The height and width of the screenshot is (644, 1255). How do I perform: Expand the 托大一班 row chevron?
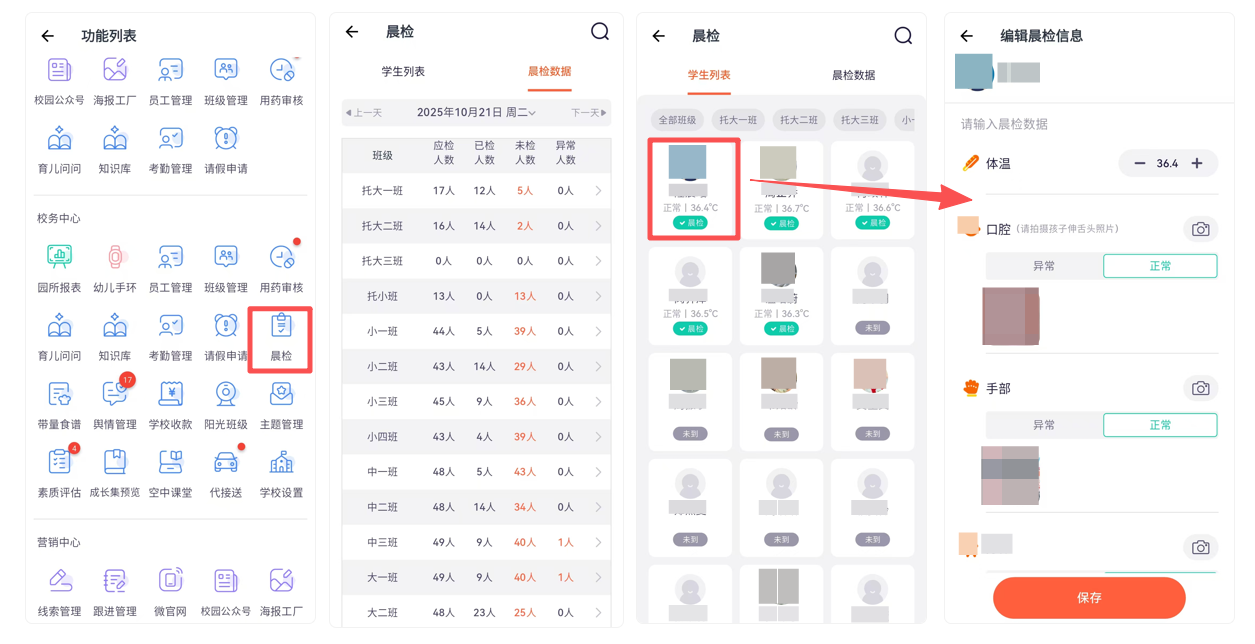coord(598,191)
